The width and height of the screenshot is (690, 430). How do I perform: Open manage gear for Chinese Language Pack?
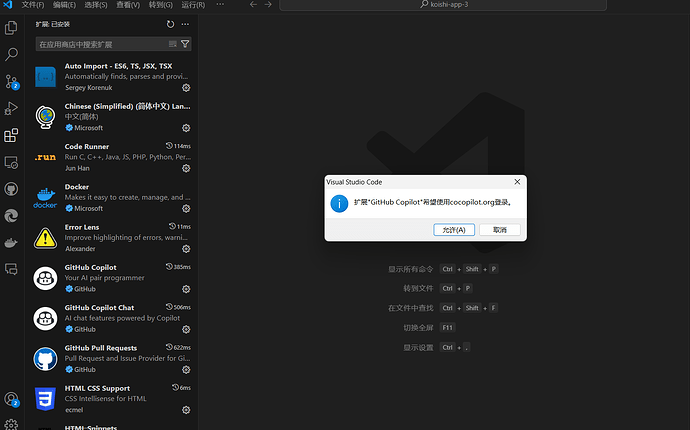point(186,128)
